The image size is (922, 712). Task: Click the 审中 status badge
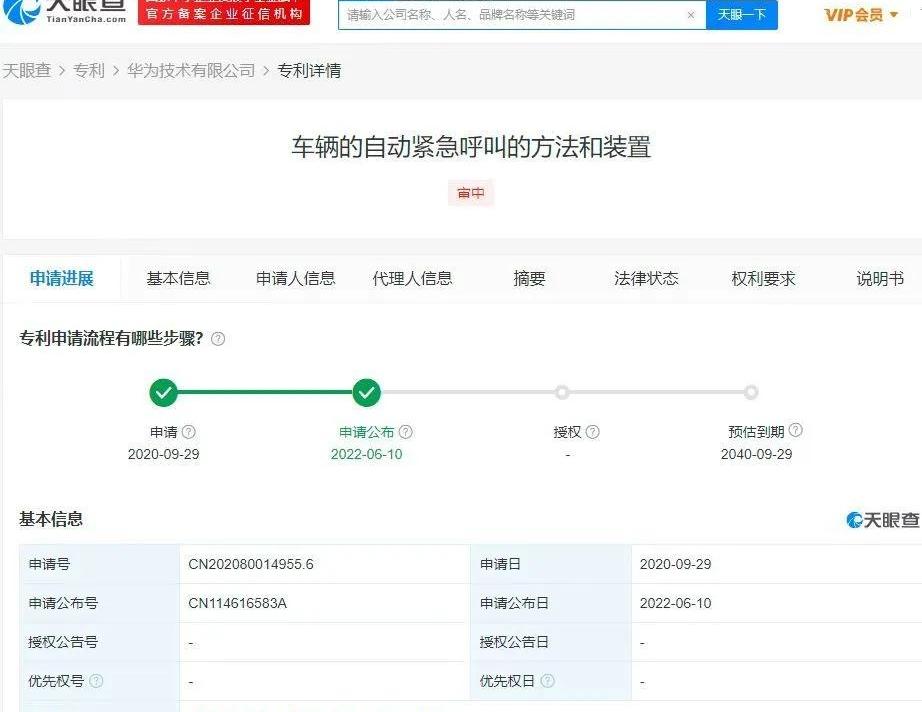[x=471, y=193]
